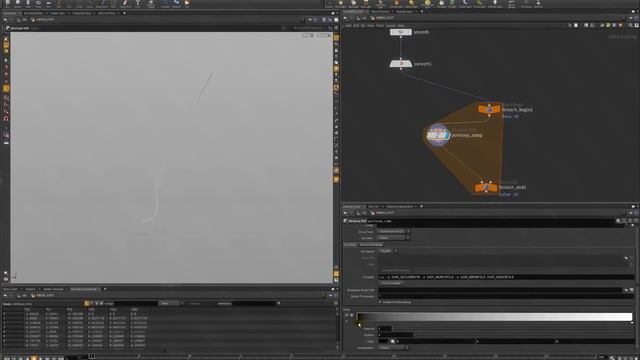Select the ramp point marker at left end
Image resolution: width=640 pixels, height=360 pixels.
[x=360, y=325]
